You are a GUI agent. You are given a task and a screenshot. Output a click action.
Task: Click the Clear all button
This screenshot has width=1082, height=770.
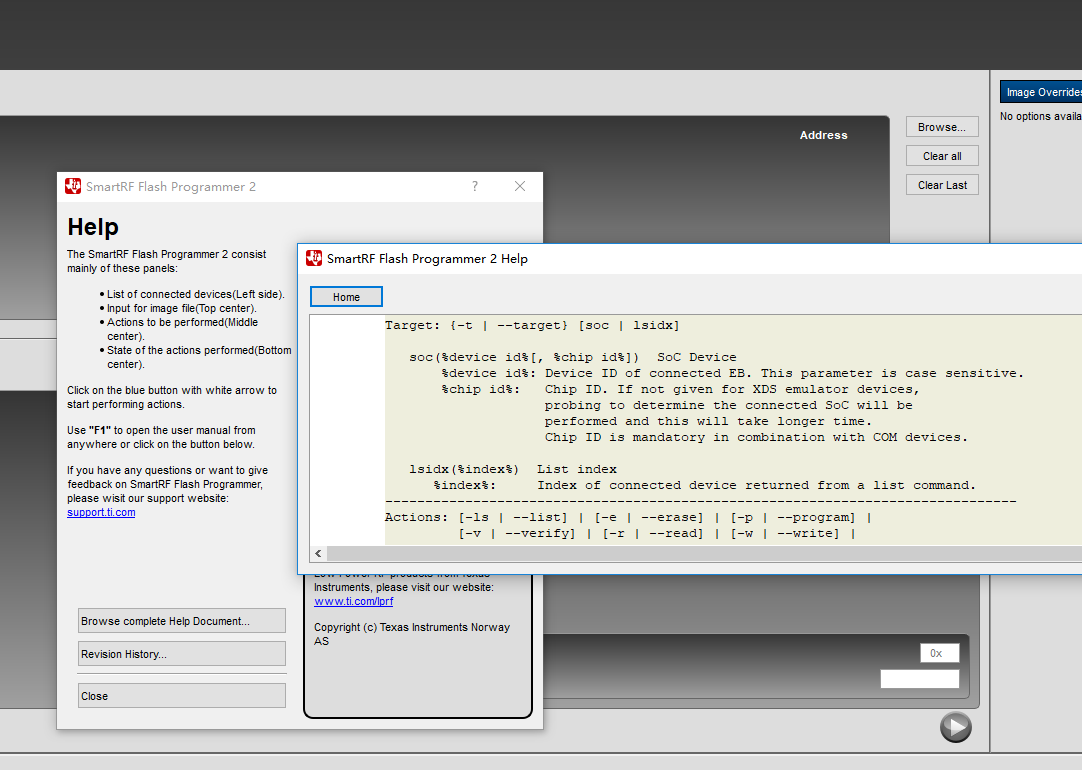942,156
